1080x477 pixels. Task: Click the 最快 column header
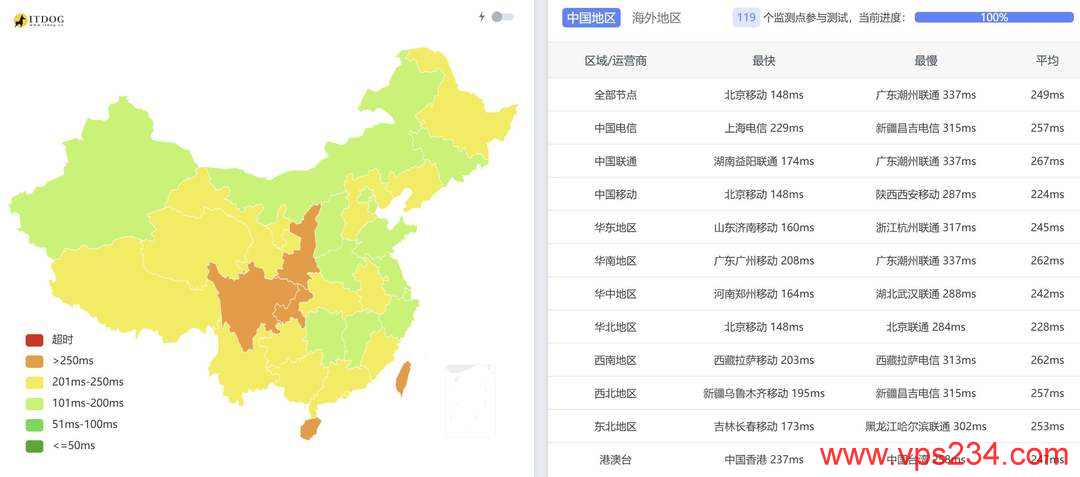coord(764,61)
